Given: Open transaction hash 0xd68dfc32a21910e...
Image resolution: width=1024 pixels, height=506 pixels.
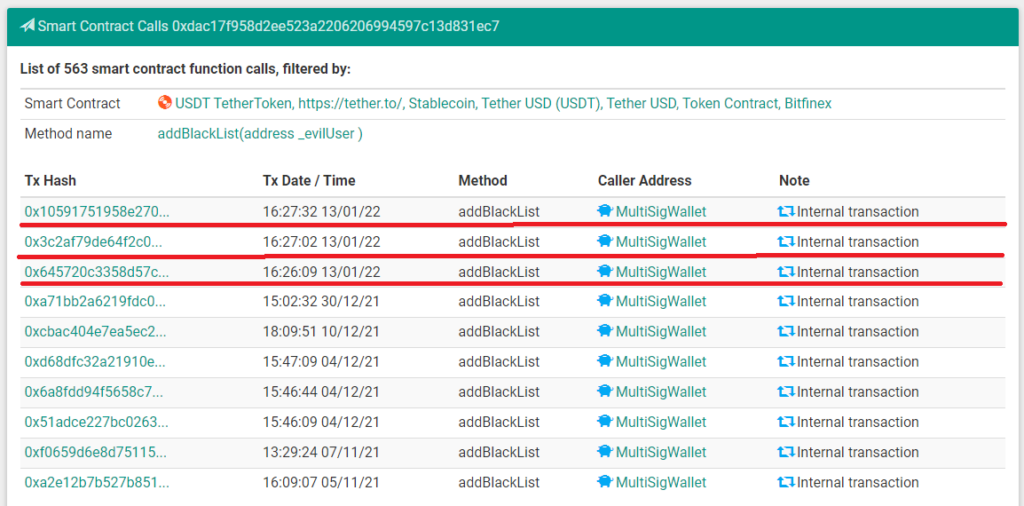Looking at the screenshot, I should click(x=95, y=362).
